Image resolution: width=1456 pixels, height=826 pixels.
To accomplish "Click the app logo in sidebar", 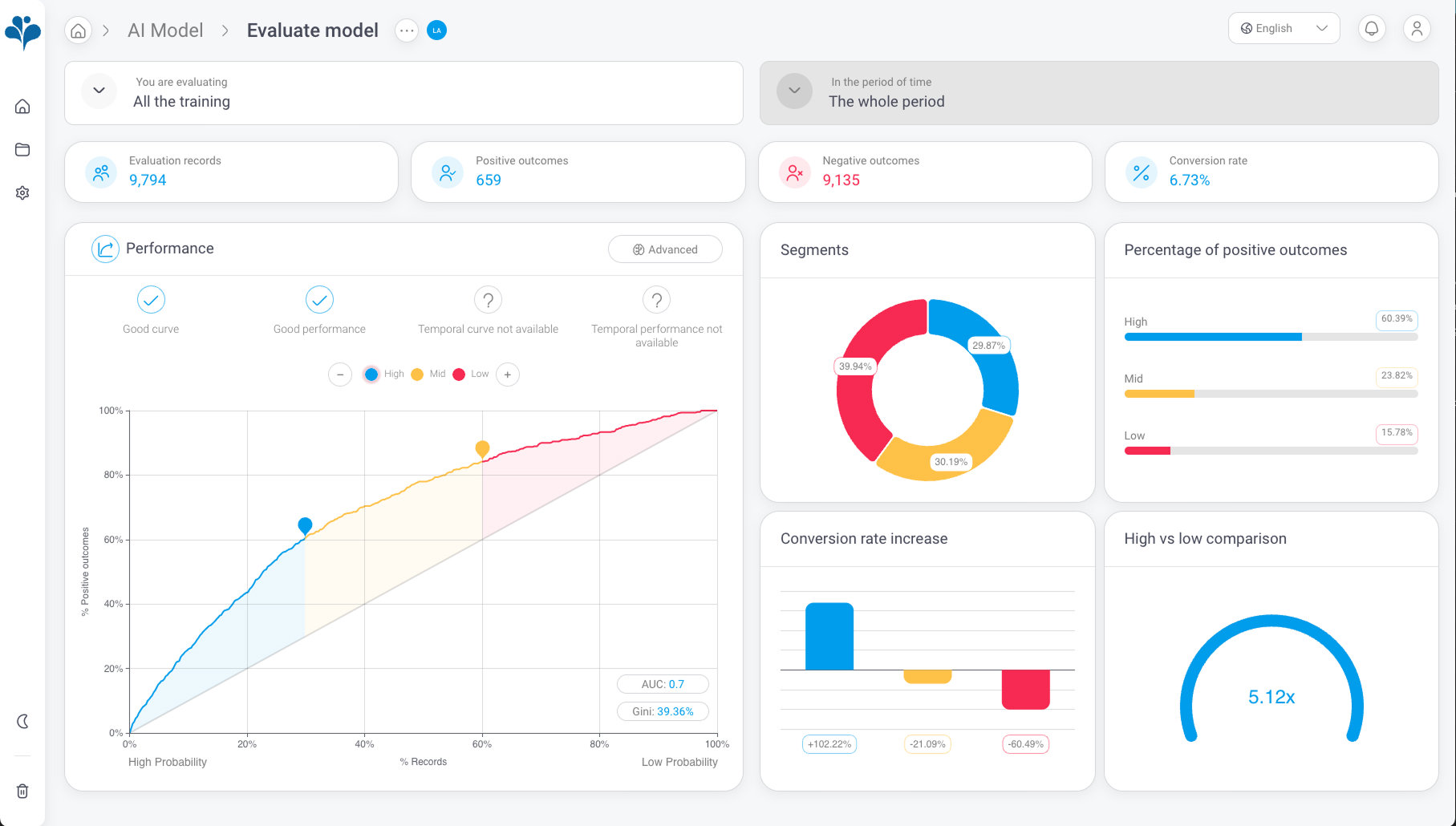I will coord(22,32).
